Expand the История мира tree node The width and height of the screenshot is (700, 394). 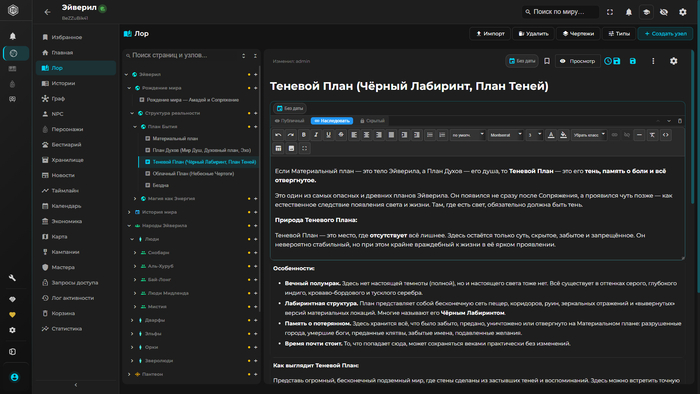[129, 212]
